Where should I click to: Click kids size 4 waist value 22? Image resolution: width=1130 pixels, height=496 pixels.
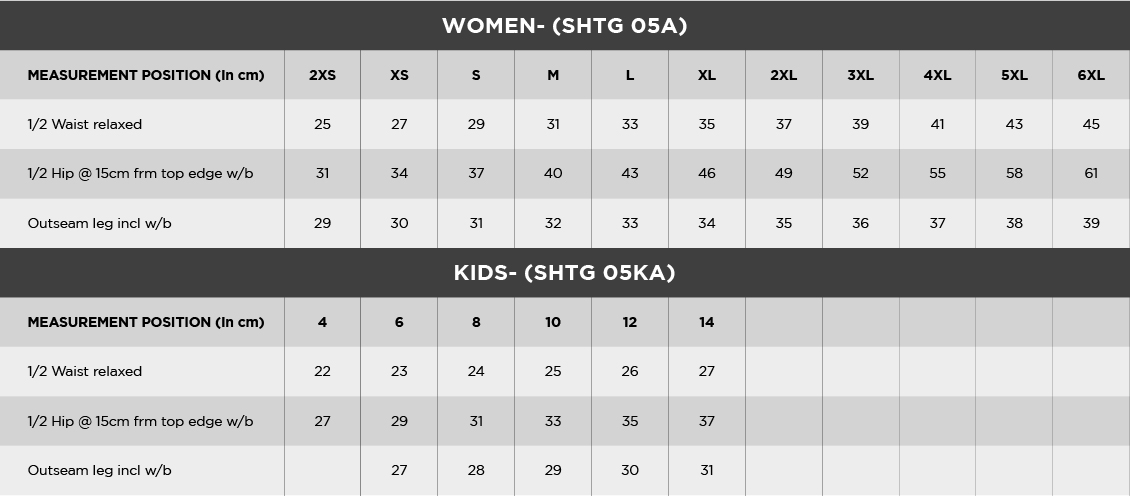322,371
